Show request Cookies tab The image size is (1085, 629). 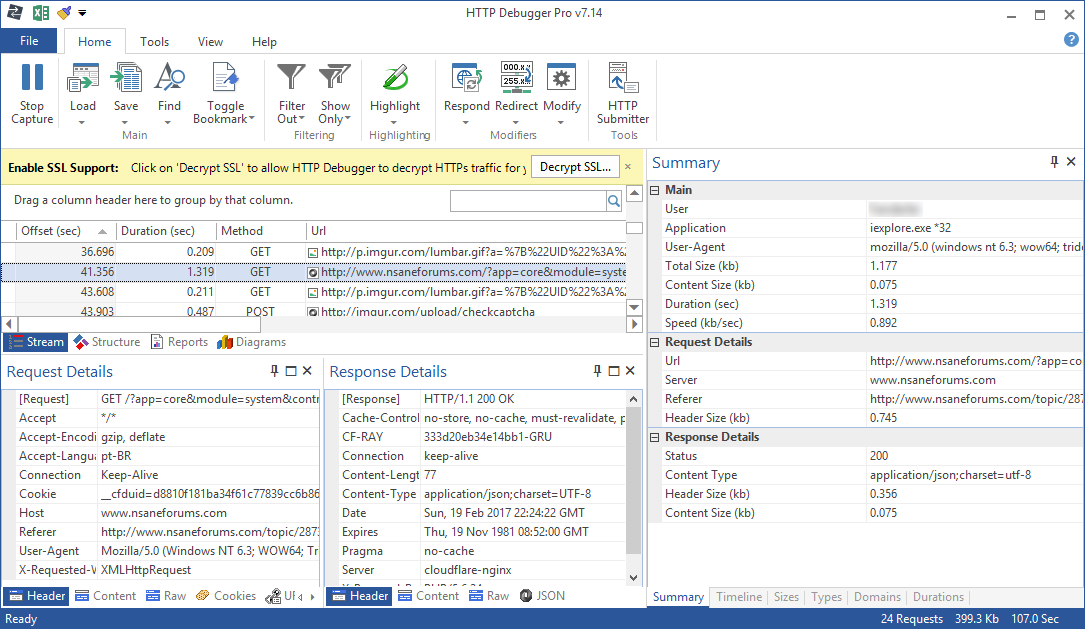226,596
